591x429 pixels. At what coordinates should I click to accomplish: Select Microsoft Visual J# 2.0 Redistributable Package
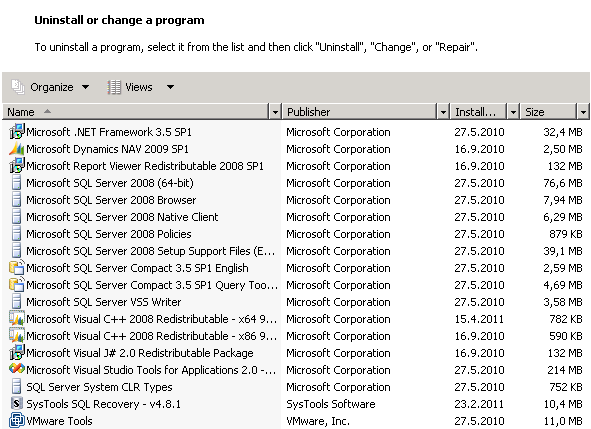(140, 352)
